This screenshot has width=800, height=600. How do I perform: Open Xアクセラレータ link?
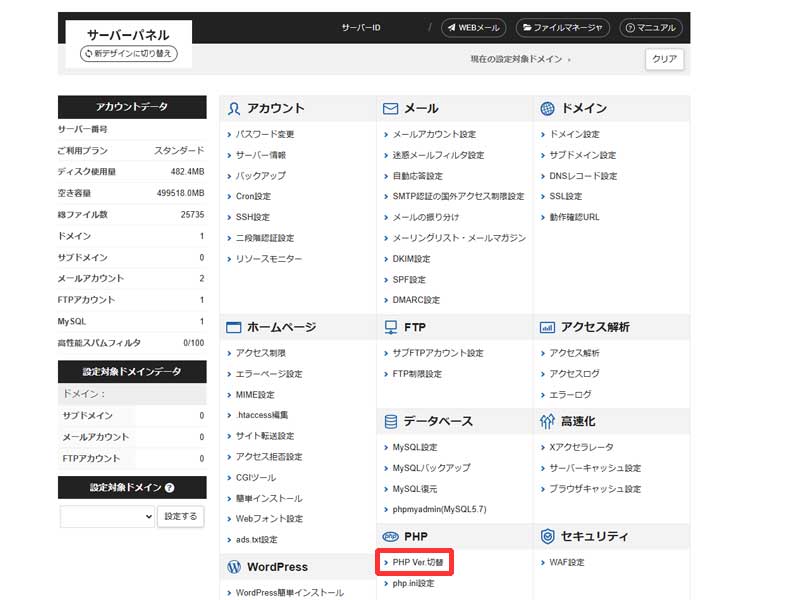(x=581, y=447)
